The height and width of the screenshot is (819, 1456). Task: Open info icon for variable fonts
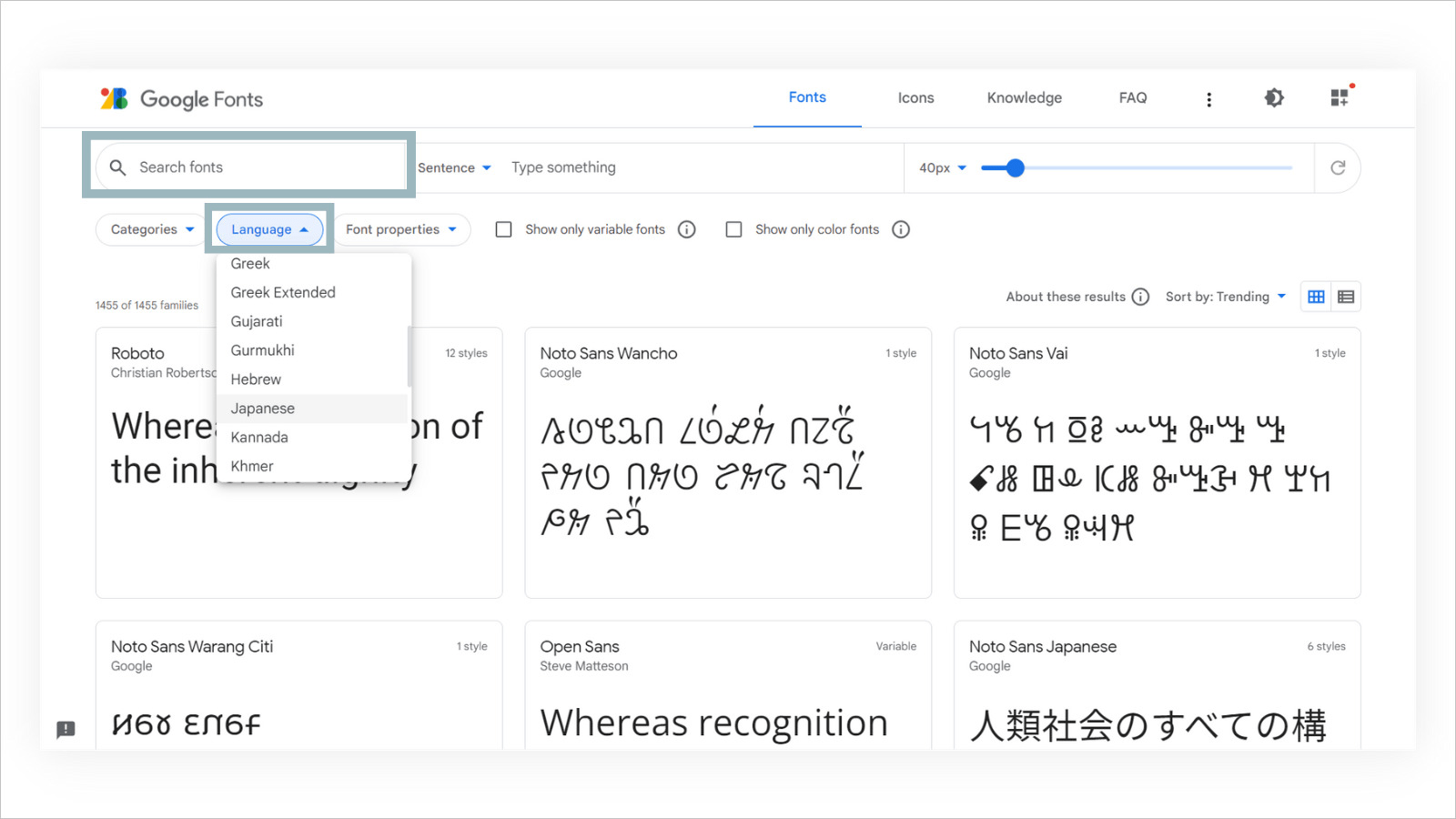[x=687, y=229]
